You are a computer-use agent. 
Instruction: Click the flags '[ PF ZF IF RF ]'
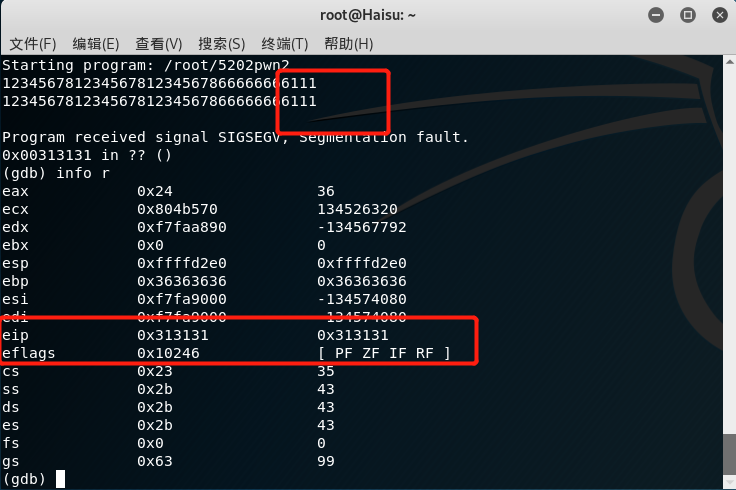coord(384,353)
